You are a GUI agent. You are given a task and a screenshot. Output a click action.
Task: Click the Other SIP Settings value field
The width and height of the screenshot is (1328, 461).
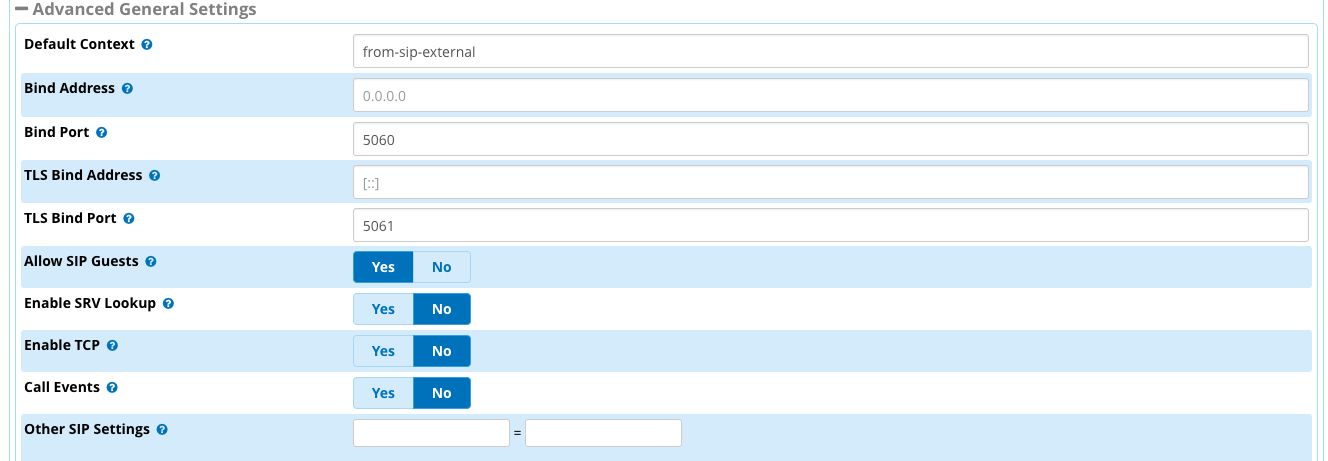tap(603, 433)
